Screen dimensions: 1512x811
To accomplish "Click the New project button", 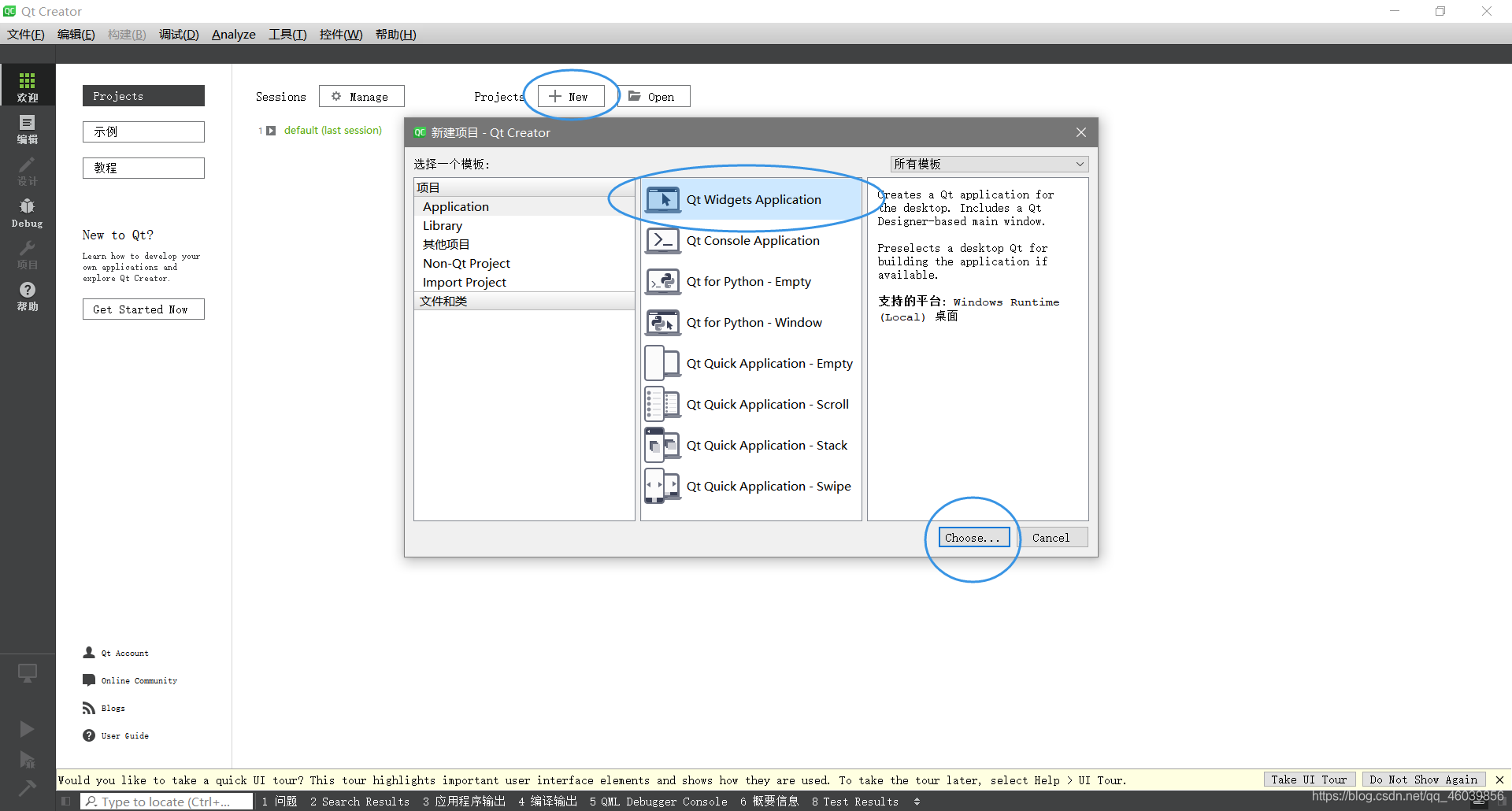I will point(571,96).
